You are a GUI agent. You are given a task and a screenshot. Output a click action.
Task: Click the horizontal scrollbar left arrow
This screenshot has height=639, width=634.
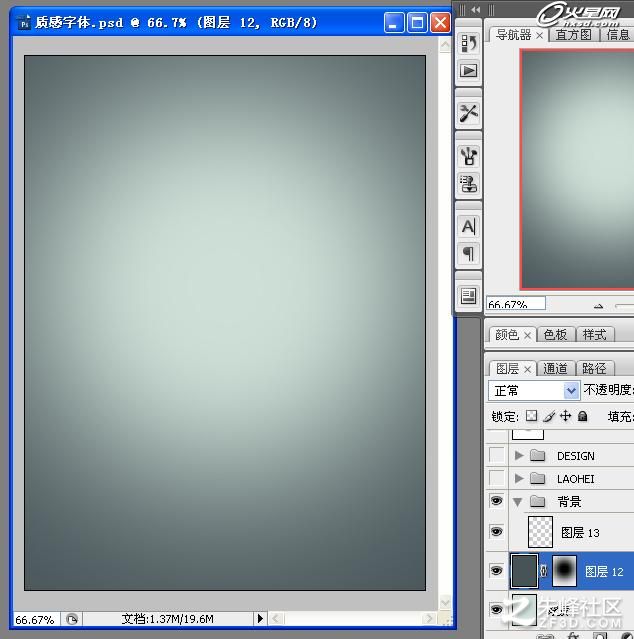tap(276, 619)
